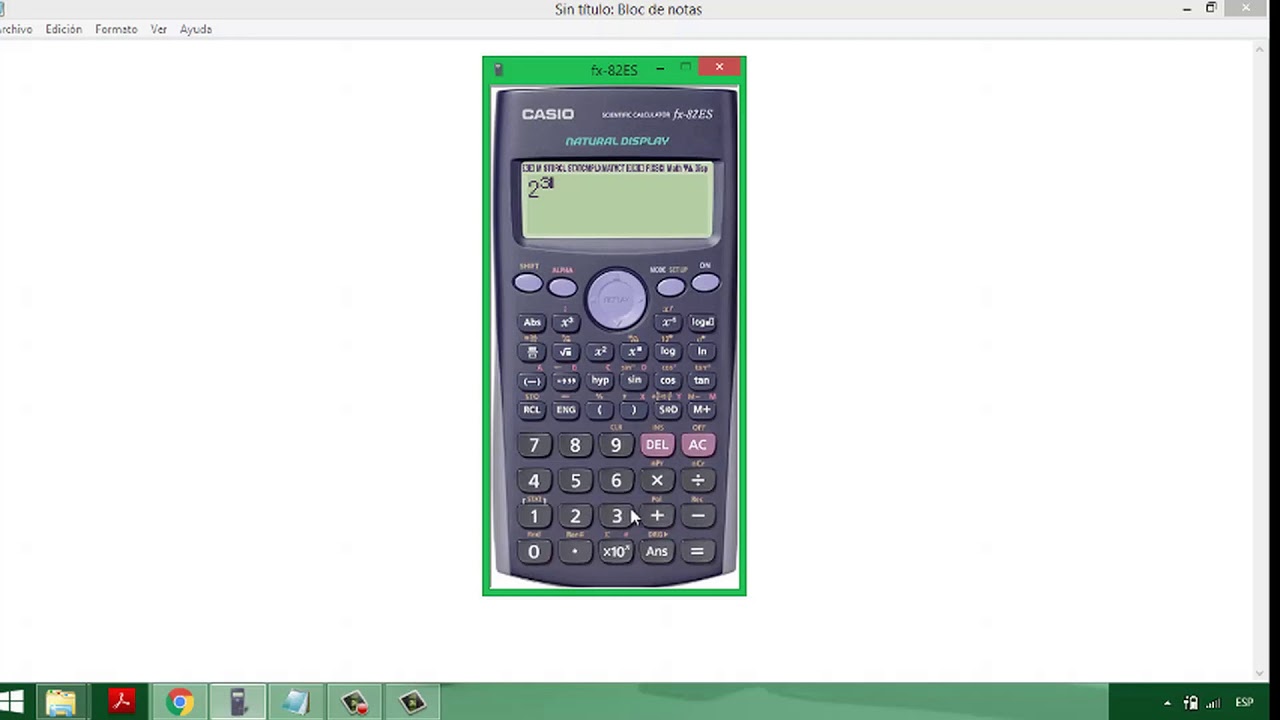Click the x cubed key

566,322
